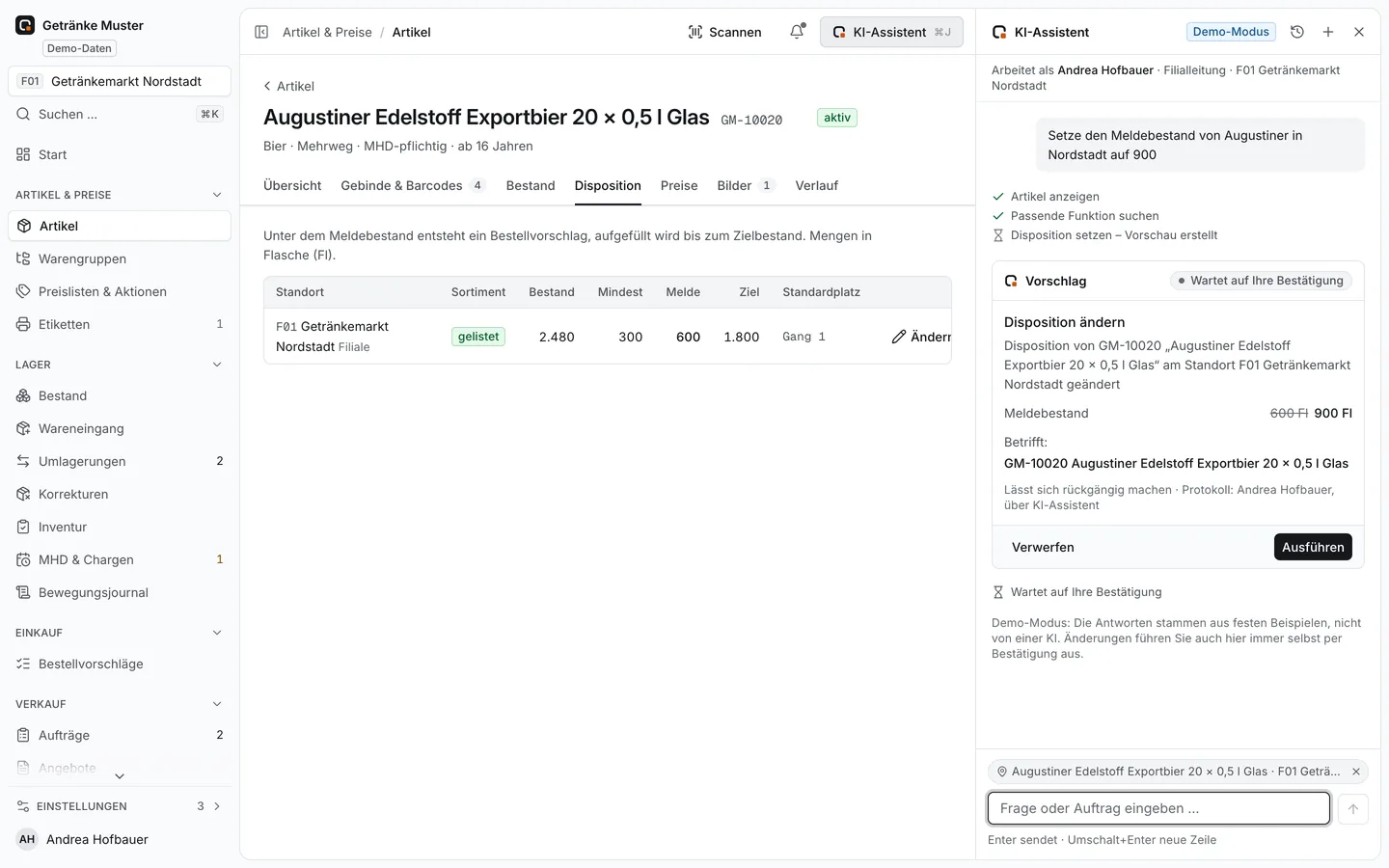The width and height of the screenshot is (1389, 868).
Task: Click article number GM-10020 in header
Action: [751, 121]
